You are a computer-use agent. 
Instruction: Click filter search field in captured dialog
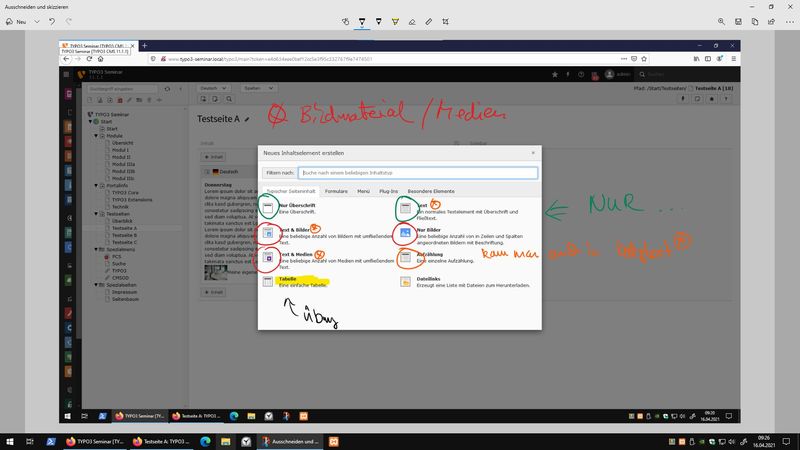418,173
